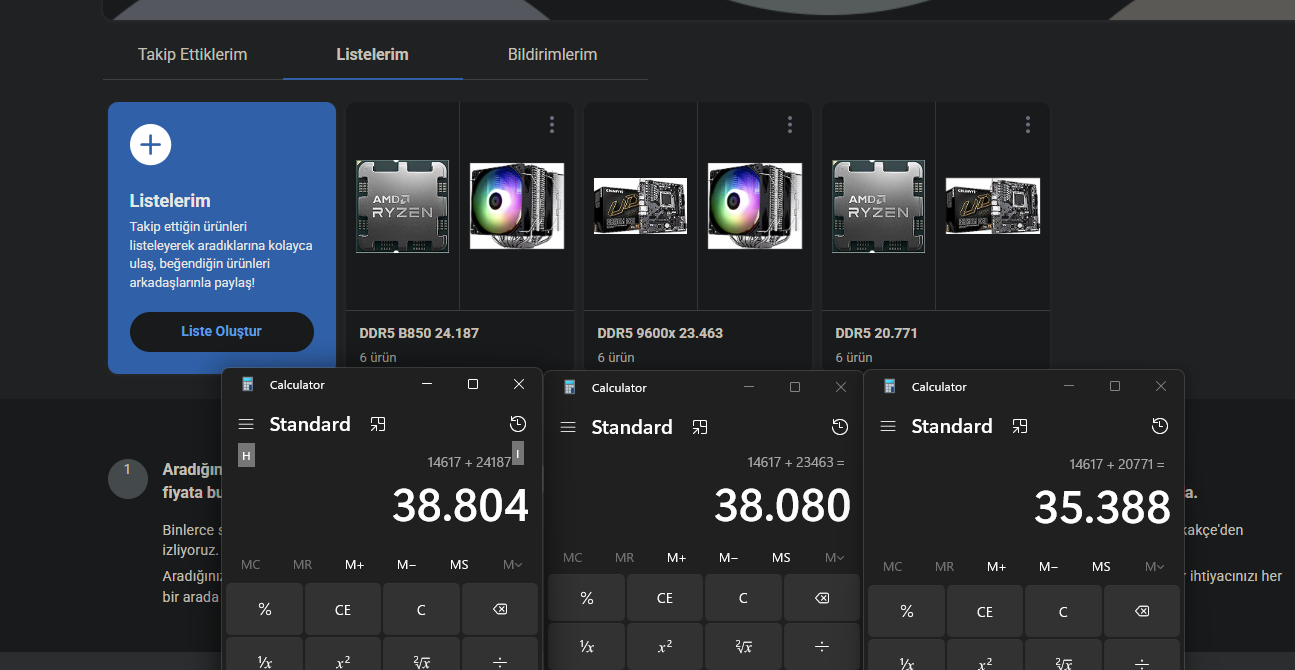Click the 38.804 result display
1295x670 pixels.
coord(460,506)
